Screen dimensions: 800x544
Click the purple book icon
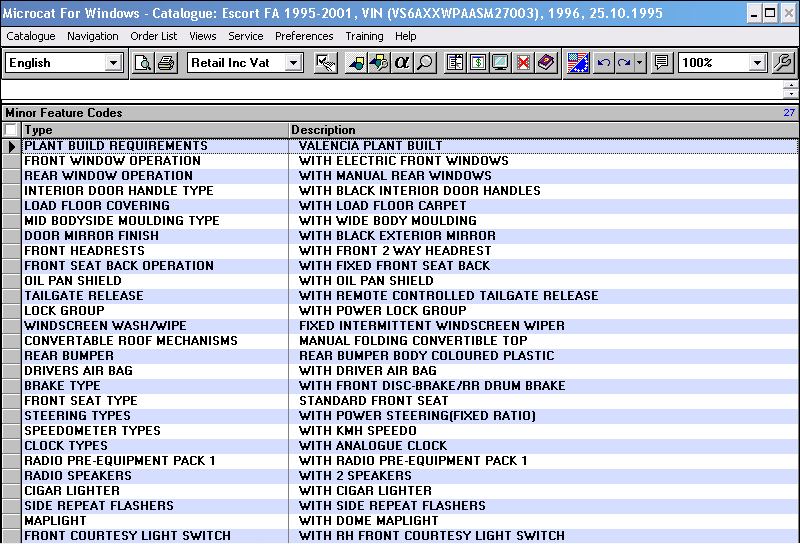click(x=545, y=63)
